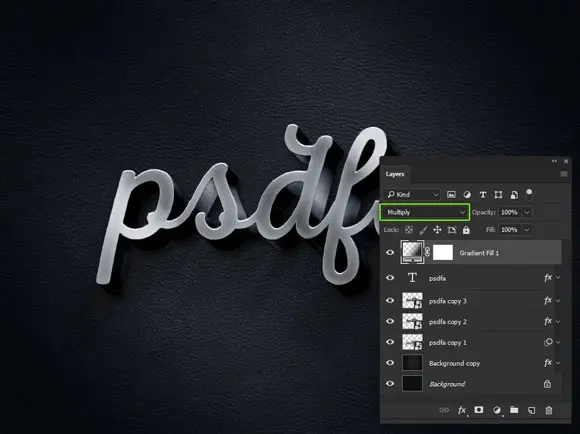
Task: Lock transparent pixels icon
Action: 409,230
